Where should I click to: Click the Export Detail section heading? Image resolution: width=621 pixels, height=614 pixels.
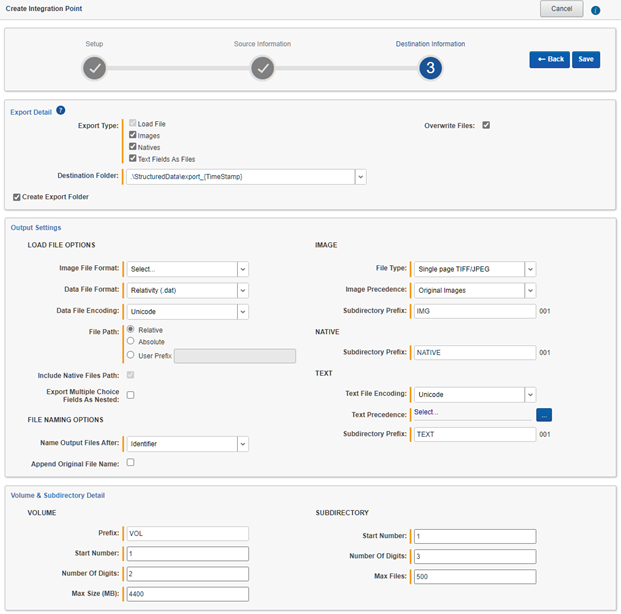coord(31,113)
